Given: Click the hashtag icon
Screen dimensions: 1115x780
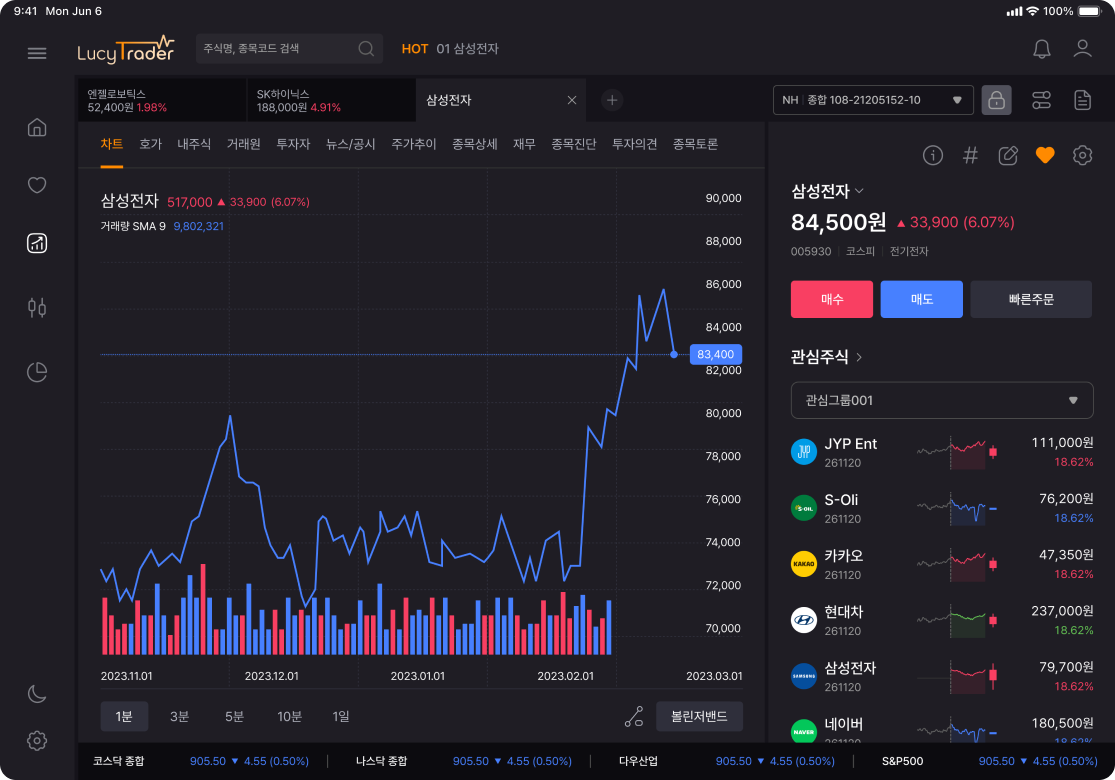Looking at the screenshot, I should point(970,155).
